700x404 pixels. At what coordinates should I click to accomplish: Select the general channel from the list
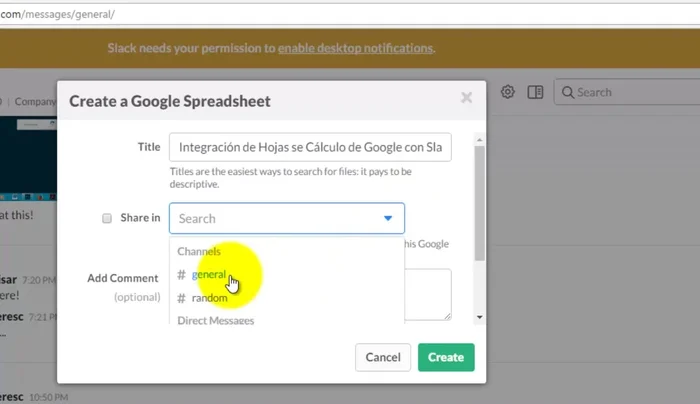coord(209,275)
